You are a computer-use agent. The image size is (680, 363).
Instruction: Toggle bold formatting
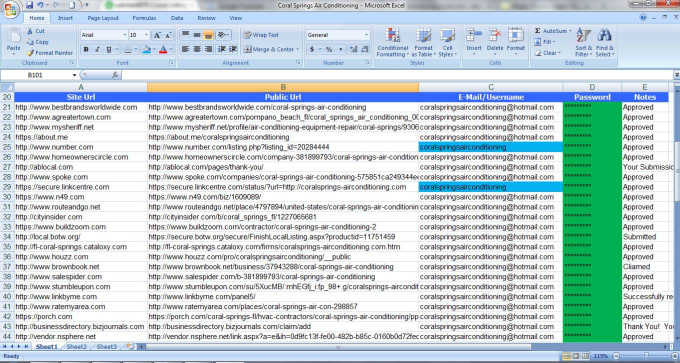click(x=86, y=49)
